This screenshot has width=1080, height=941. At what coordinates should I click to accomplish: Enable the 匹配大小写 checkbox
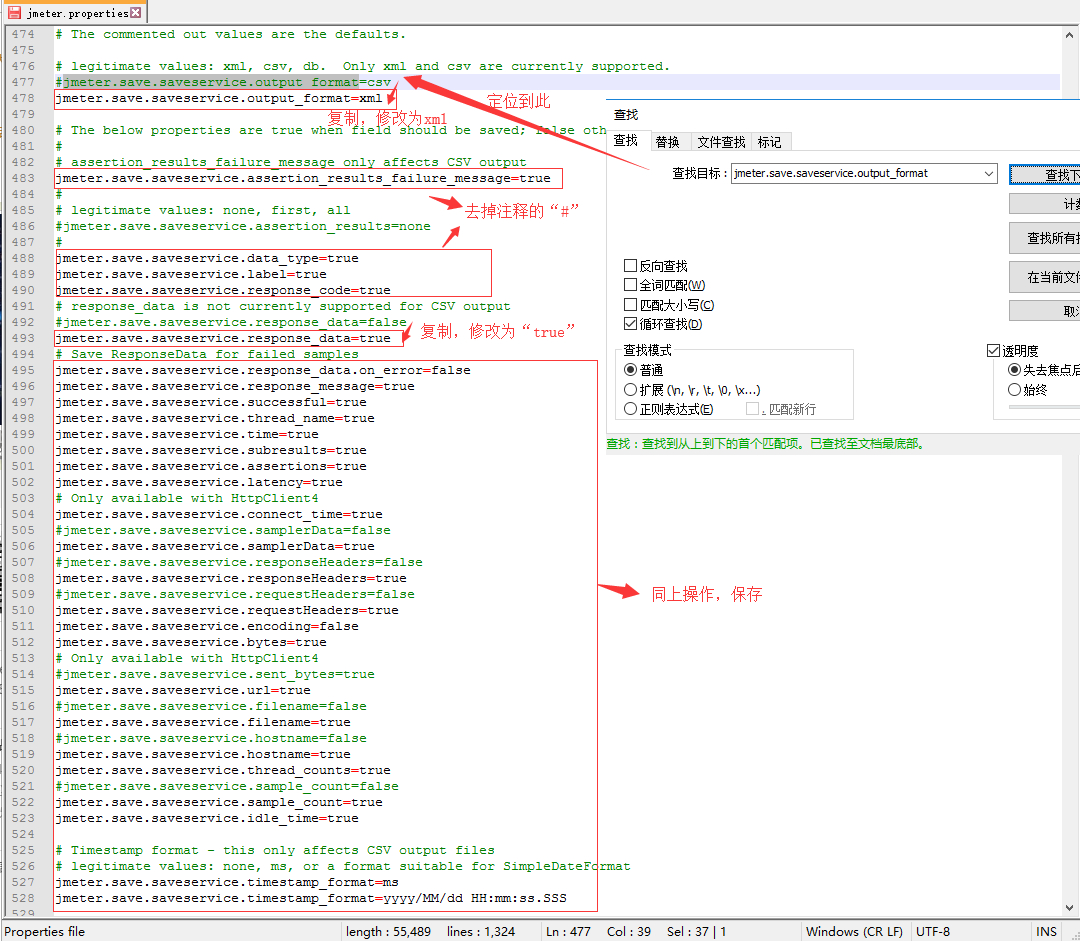click(630, 304)
